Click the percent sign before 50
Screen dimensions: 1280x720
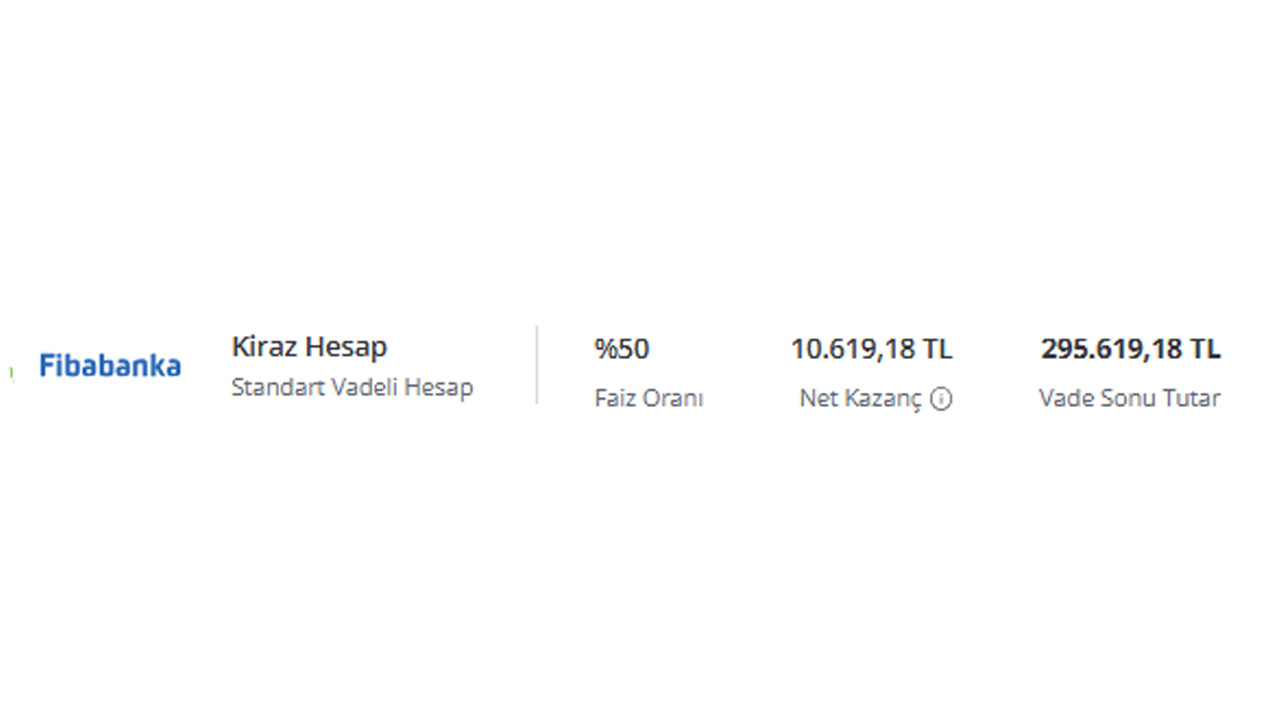click(x=604, y=349)
